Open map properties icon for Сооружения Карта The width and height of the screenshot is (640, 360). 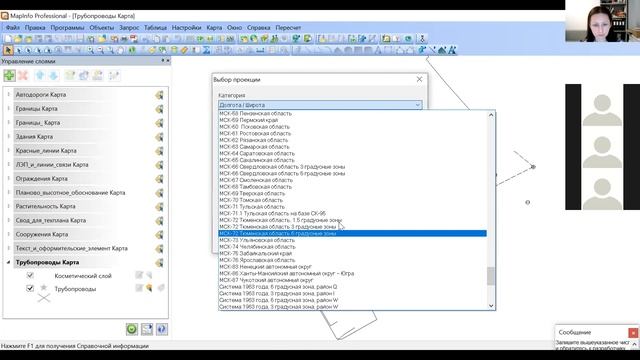pyautogui.click(x=159, y=235)
